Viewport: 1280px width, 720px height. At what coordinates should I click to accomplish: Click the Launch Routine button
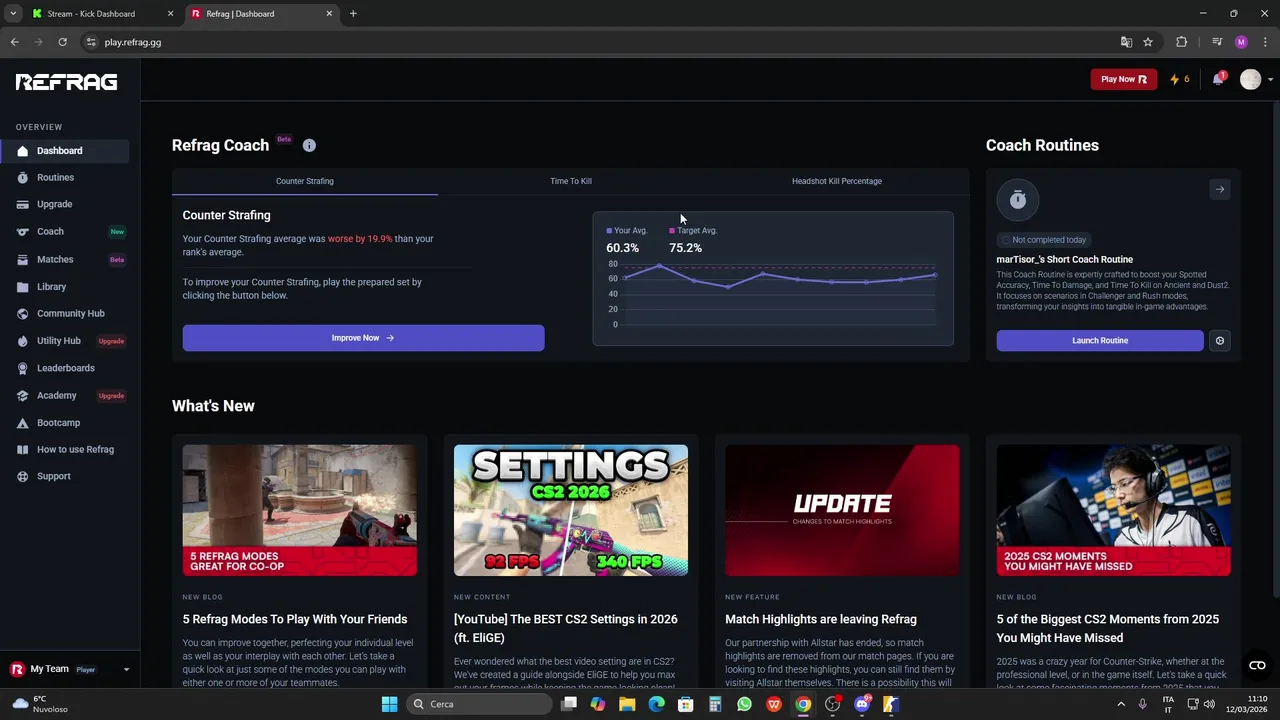pyautogui.click(x=1100, y=341)
